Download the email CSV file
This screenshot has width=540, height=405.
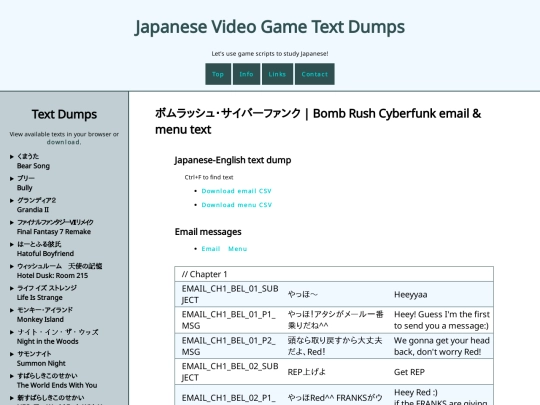click(x=237, y=191)
